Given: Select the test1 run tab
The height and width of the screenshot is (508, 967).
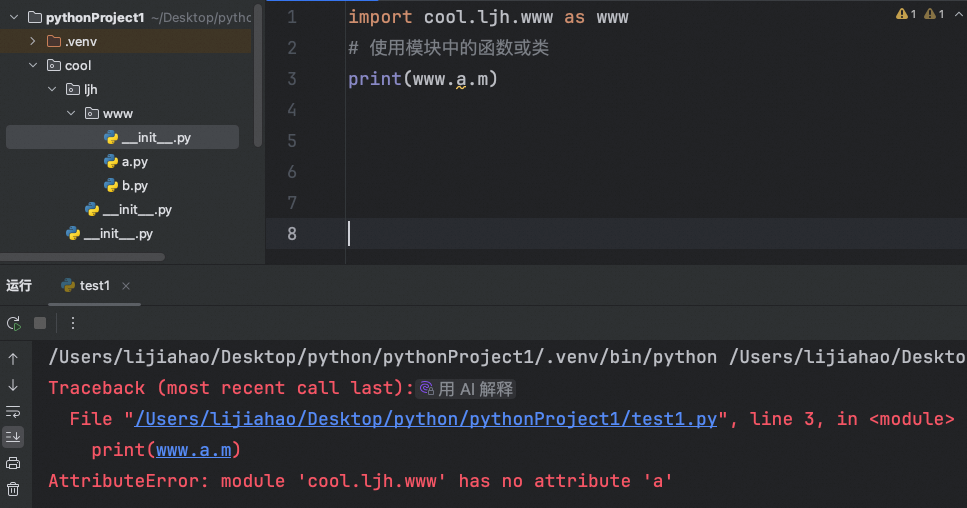Looking at the screenshot, I should point(94,285).
